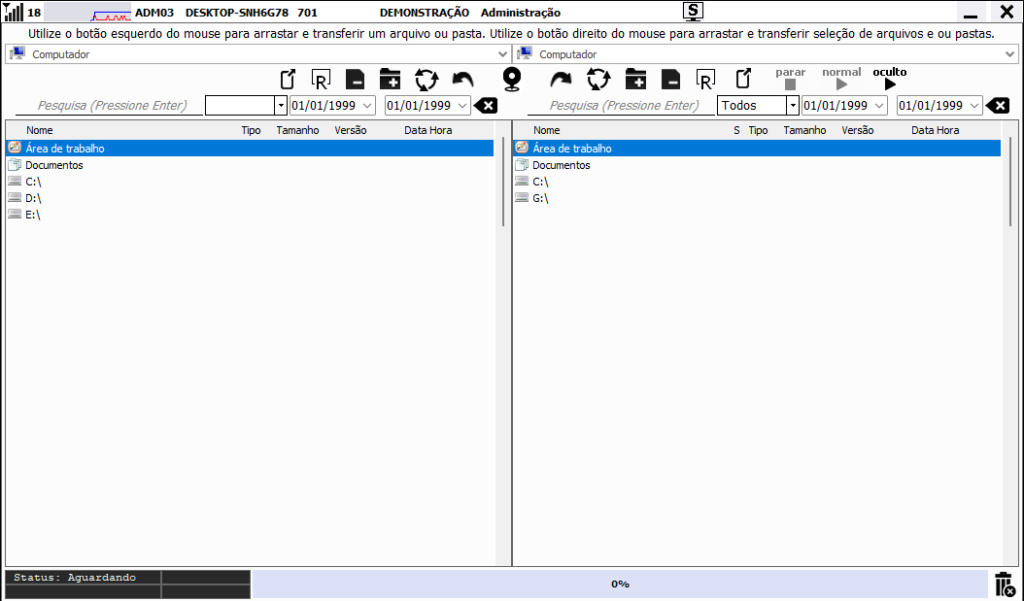1024x601 pixels.
Task: Sort left pane by Versão column
Action: pos(351,130)
